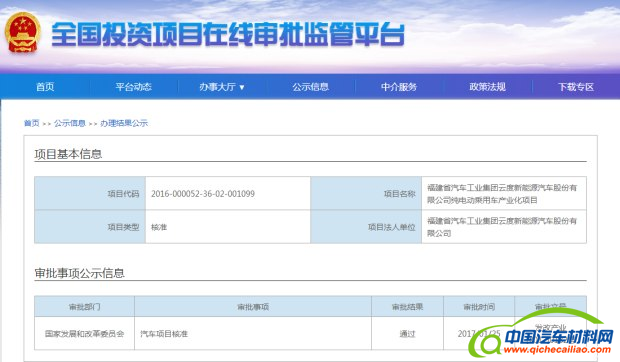
Task: Select the 项目基本信息 section heading
Action: (68, 154)
